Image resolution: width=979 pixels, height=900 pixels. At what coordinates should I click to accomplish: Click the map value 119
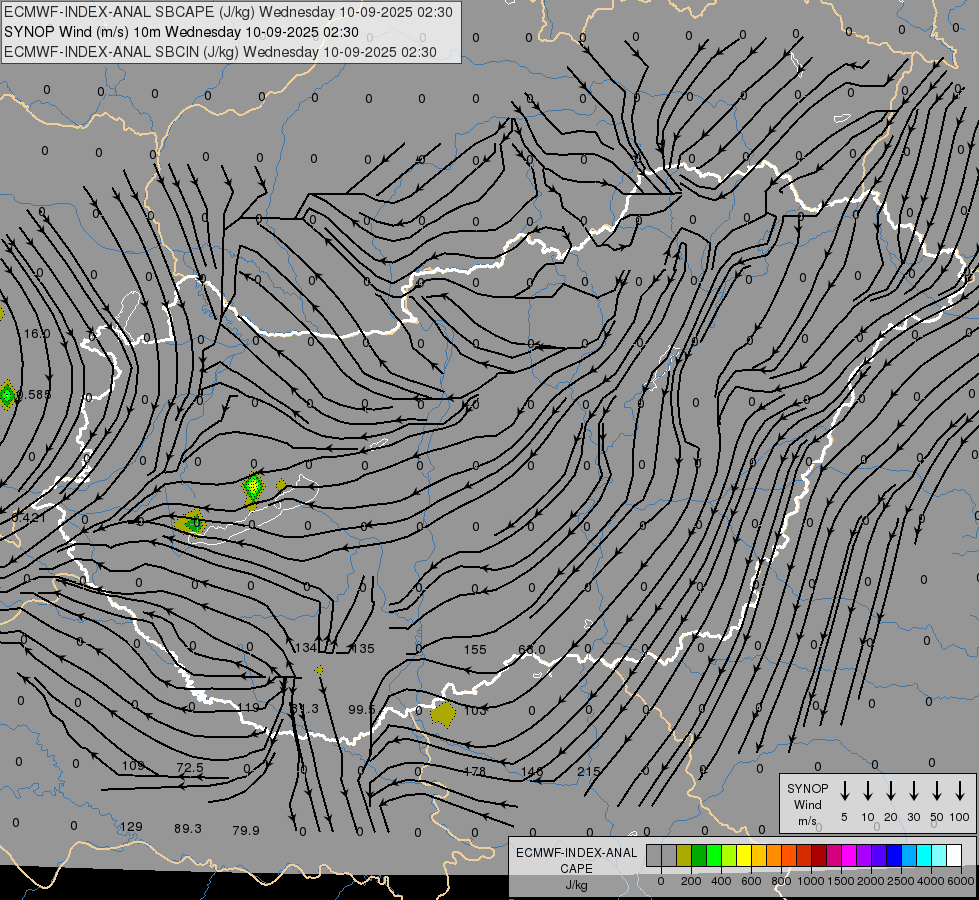(x=248, y=708)
